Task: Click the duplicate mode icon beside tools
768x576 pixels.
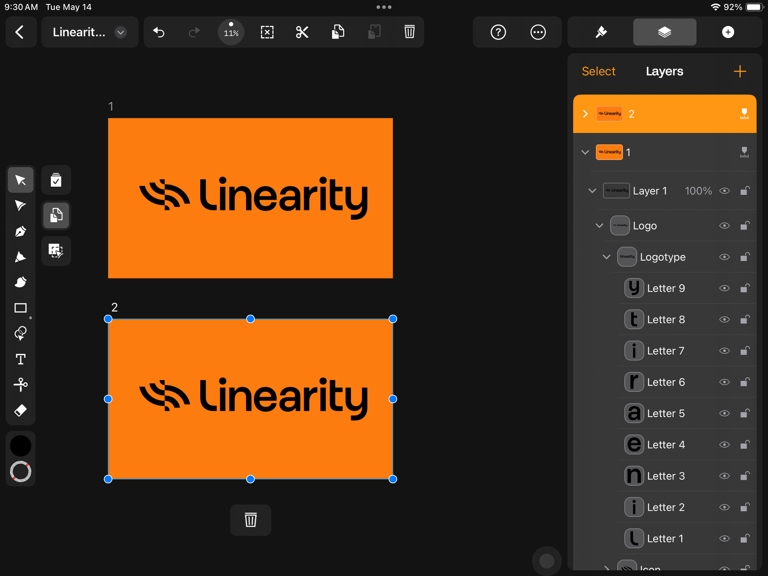Action: [x=56, y=215]
